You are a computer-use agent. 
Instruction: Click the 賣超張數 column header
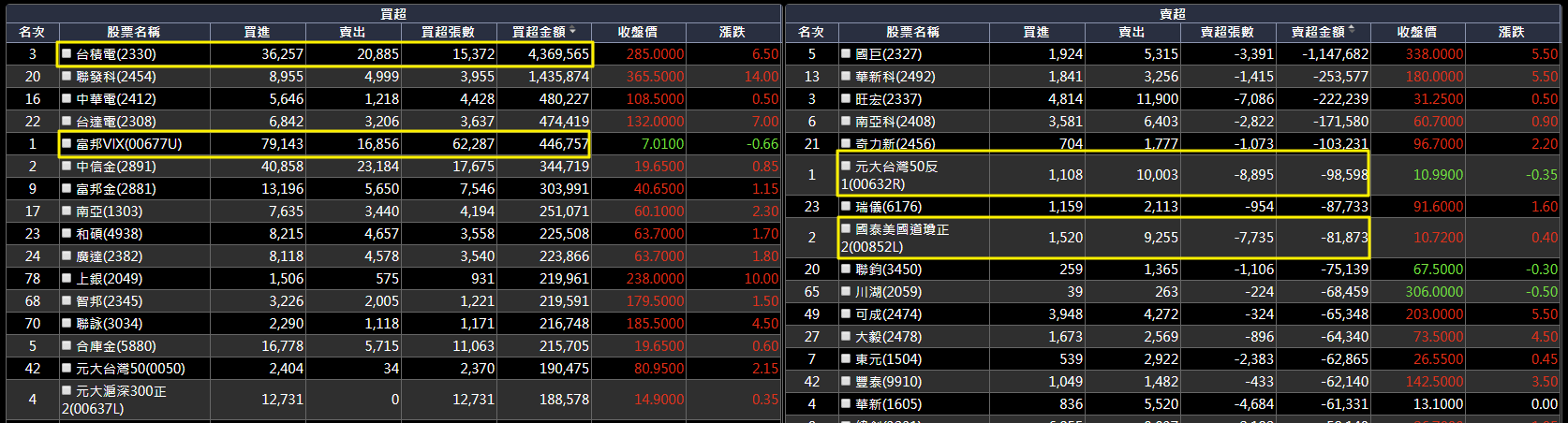point(1227,32)
